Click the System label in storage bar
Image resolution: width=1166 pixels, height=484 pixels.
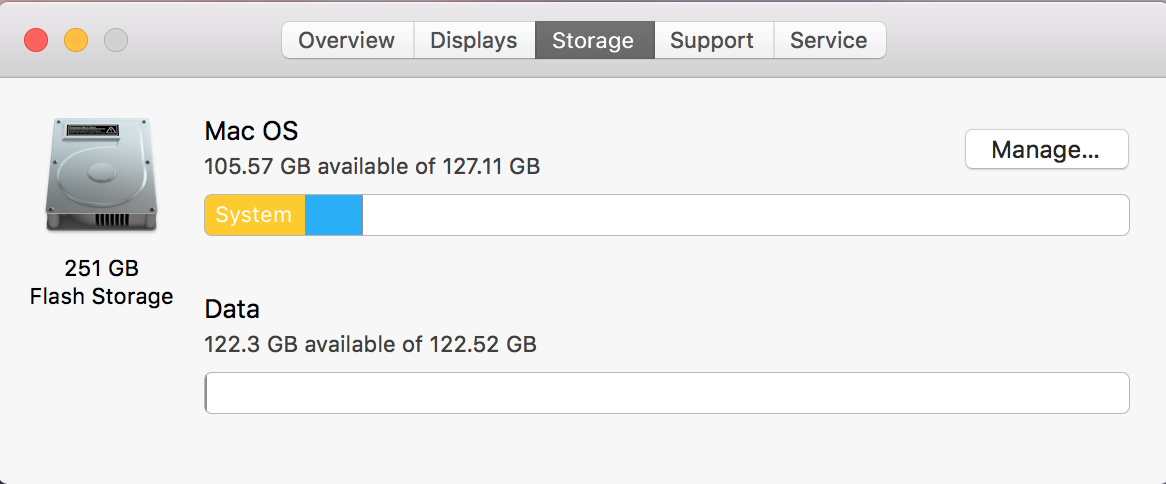point(253,215)
